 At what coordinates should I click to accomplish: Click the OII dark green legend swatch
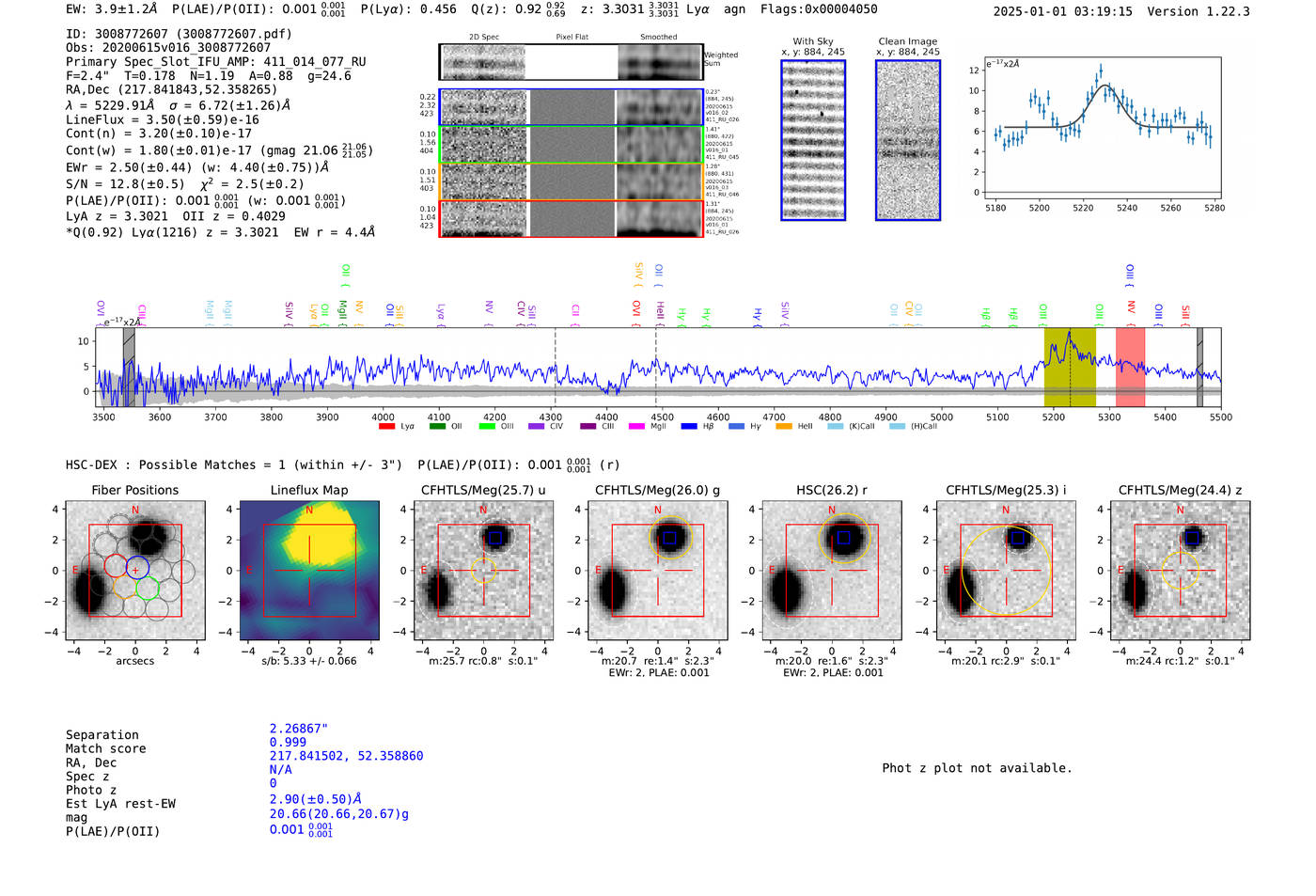[x=436, y=427]
